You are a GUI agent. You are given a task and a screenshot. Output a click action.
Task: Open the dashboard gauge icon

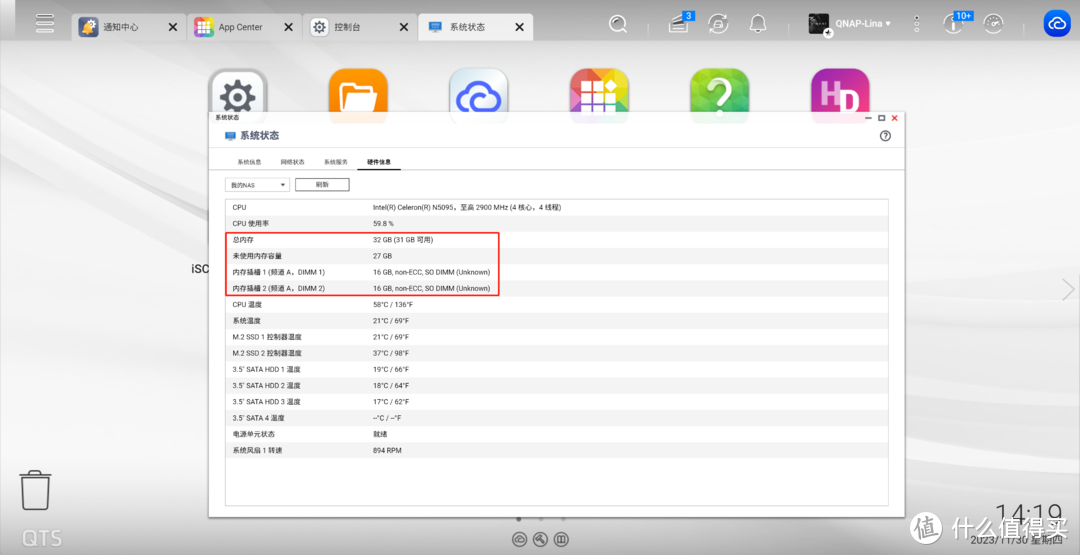pos(994,23)
